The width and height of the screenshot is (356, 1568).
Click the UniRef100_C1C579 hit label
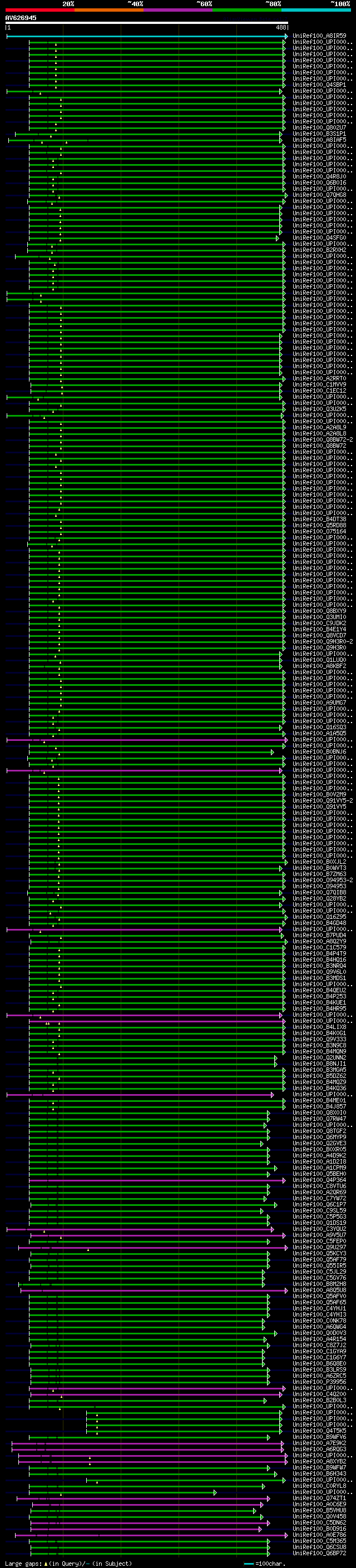point(319,948)
